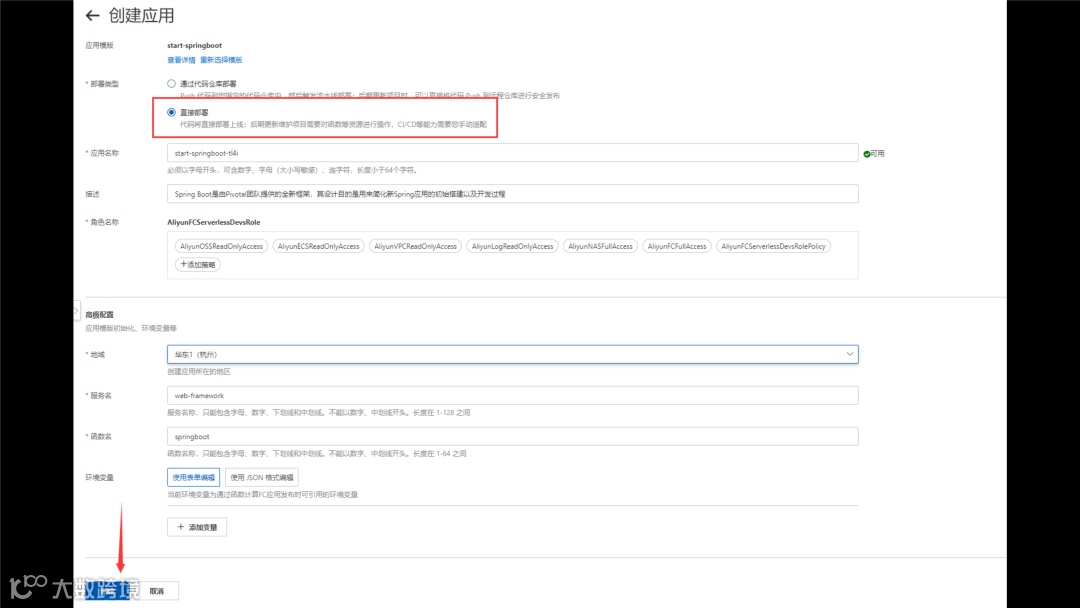Image resolution: width=1080 pixels, height=608 pixels.
Task: Switch to 使用 JSON 格式编辑 mode
Action: click(262, 477)
